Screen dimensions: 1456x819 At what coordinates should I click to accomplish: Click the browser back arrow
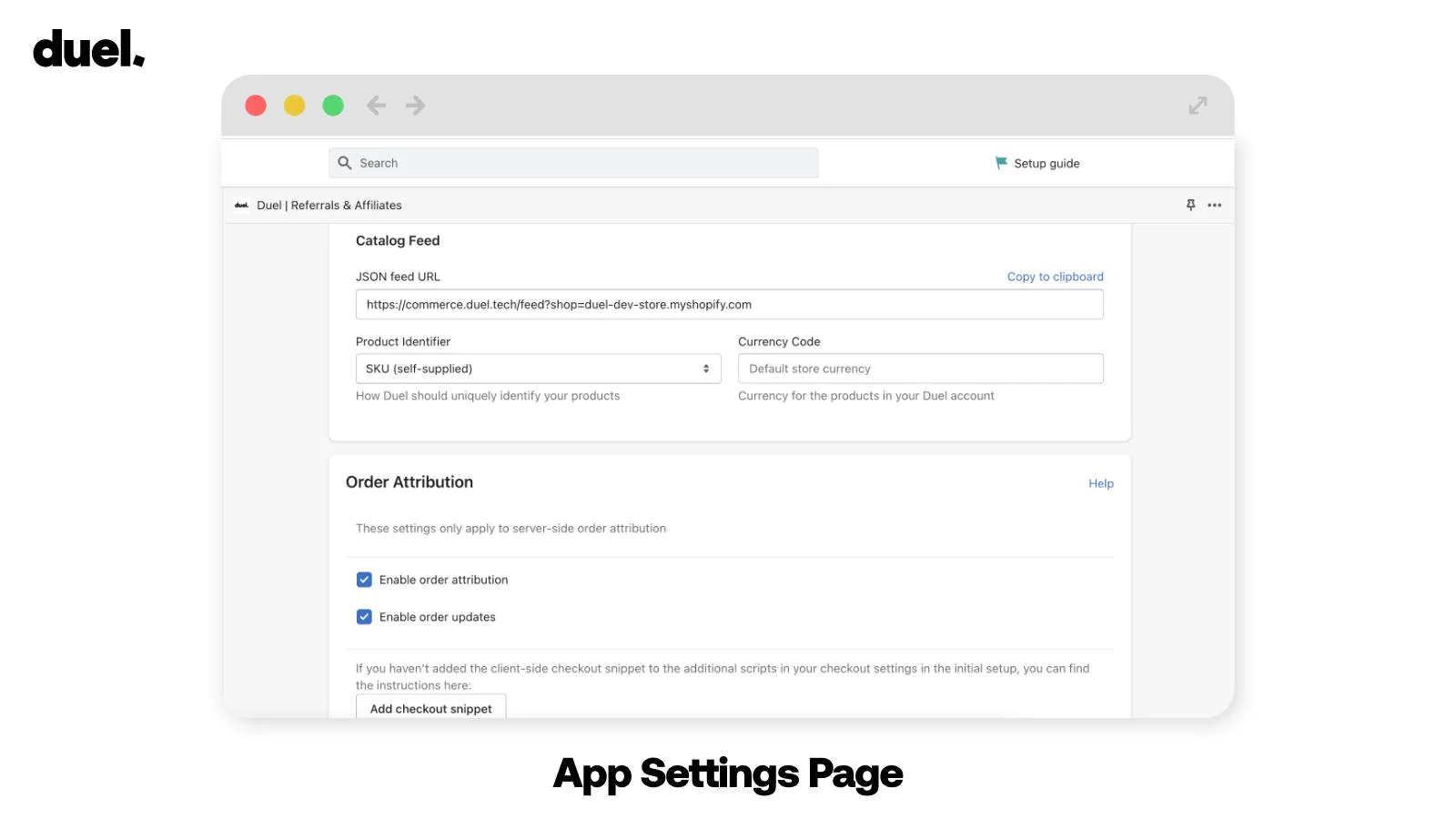point(376,106)
